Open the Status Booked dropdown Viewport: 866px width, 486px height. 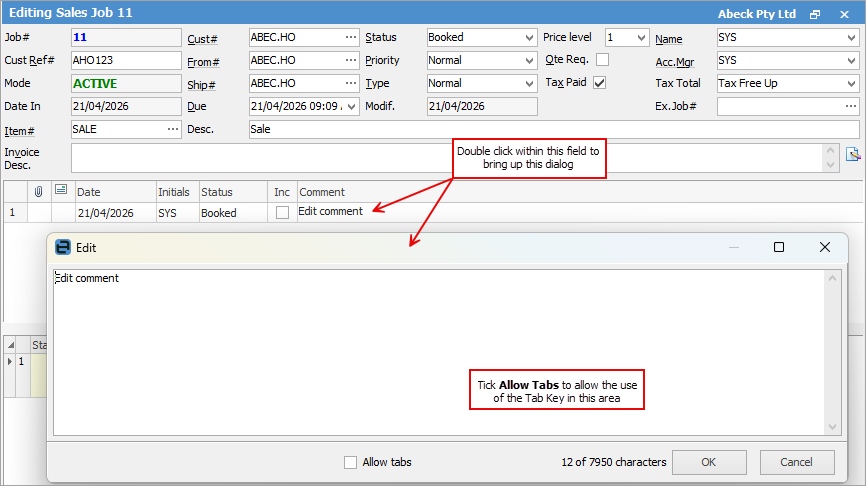tap(529, 38)
